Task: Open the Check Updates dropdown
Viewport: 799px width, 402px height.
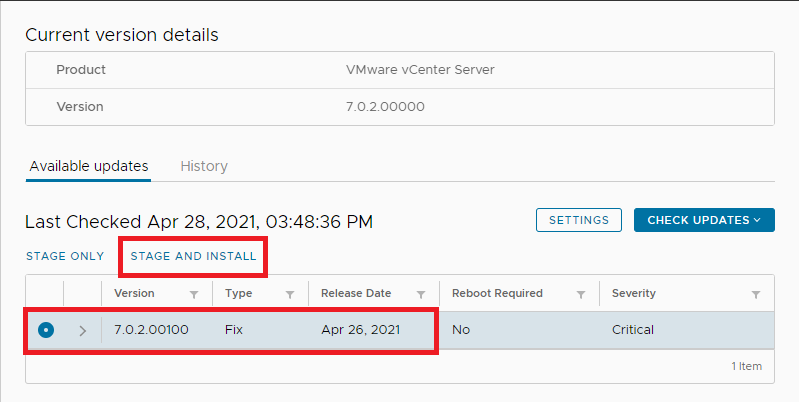Action: pyautogui.click(x=704, y=220)
